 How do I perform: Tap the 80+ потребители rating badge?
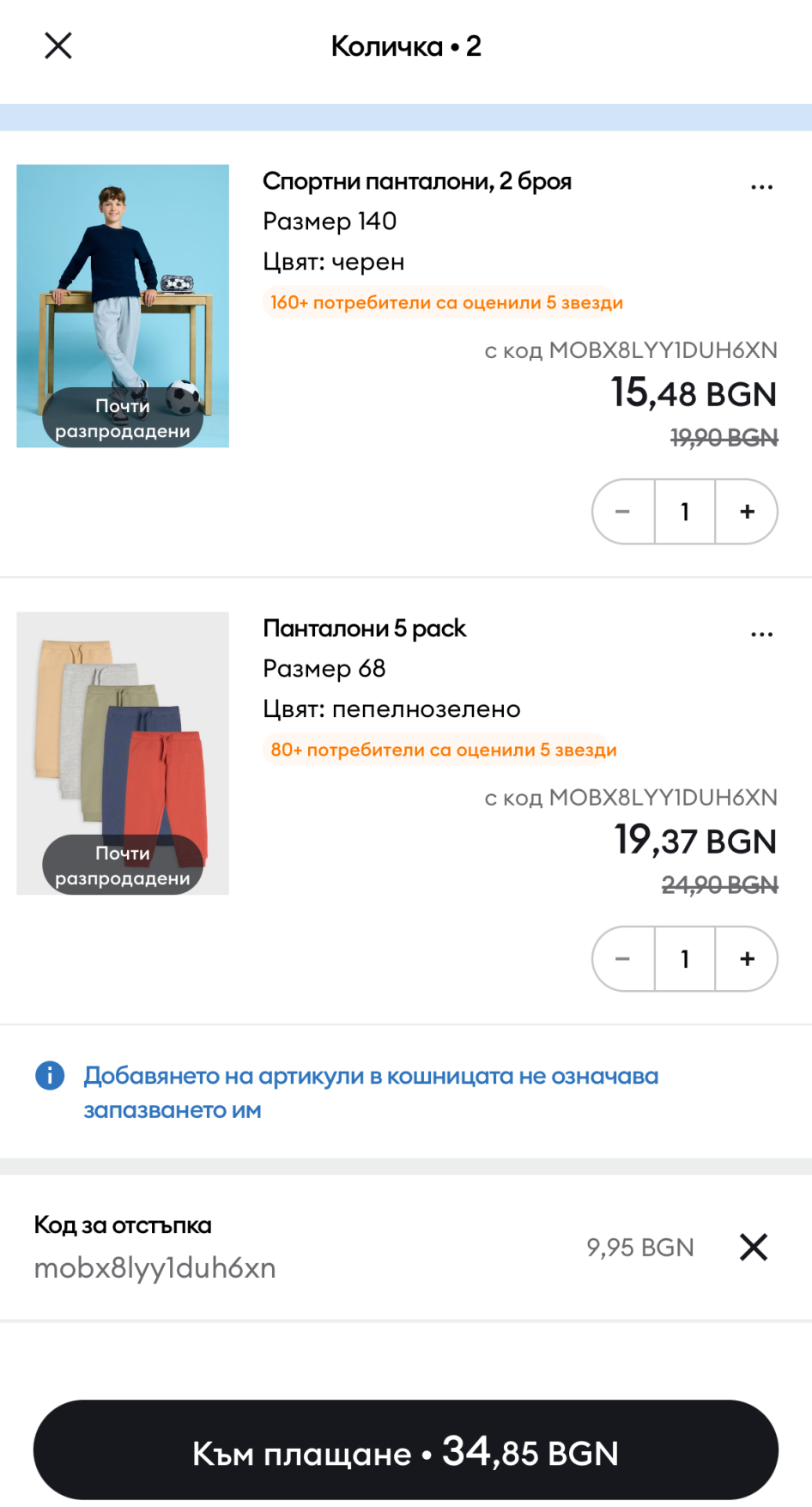pyautogui.click(x=443, y=750)
